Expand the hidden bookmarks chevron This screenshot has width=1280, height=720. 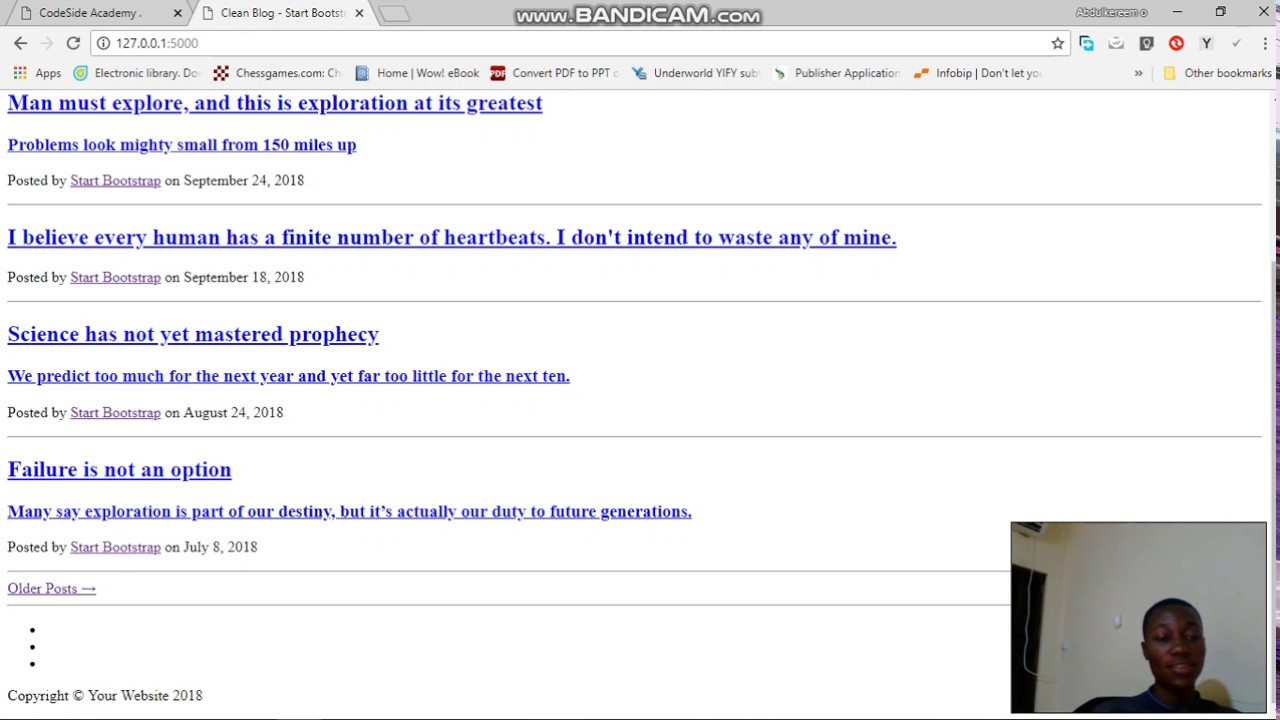pos(1138,73)
